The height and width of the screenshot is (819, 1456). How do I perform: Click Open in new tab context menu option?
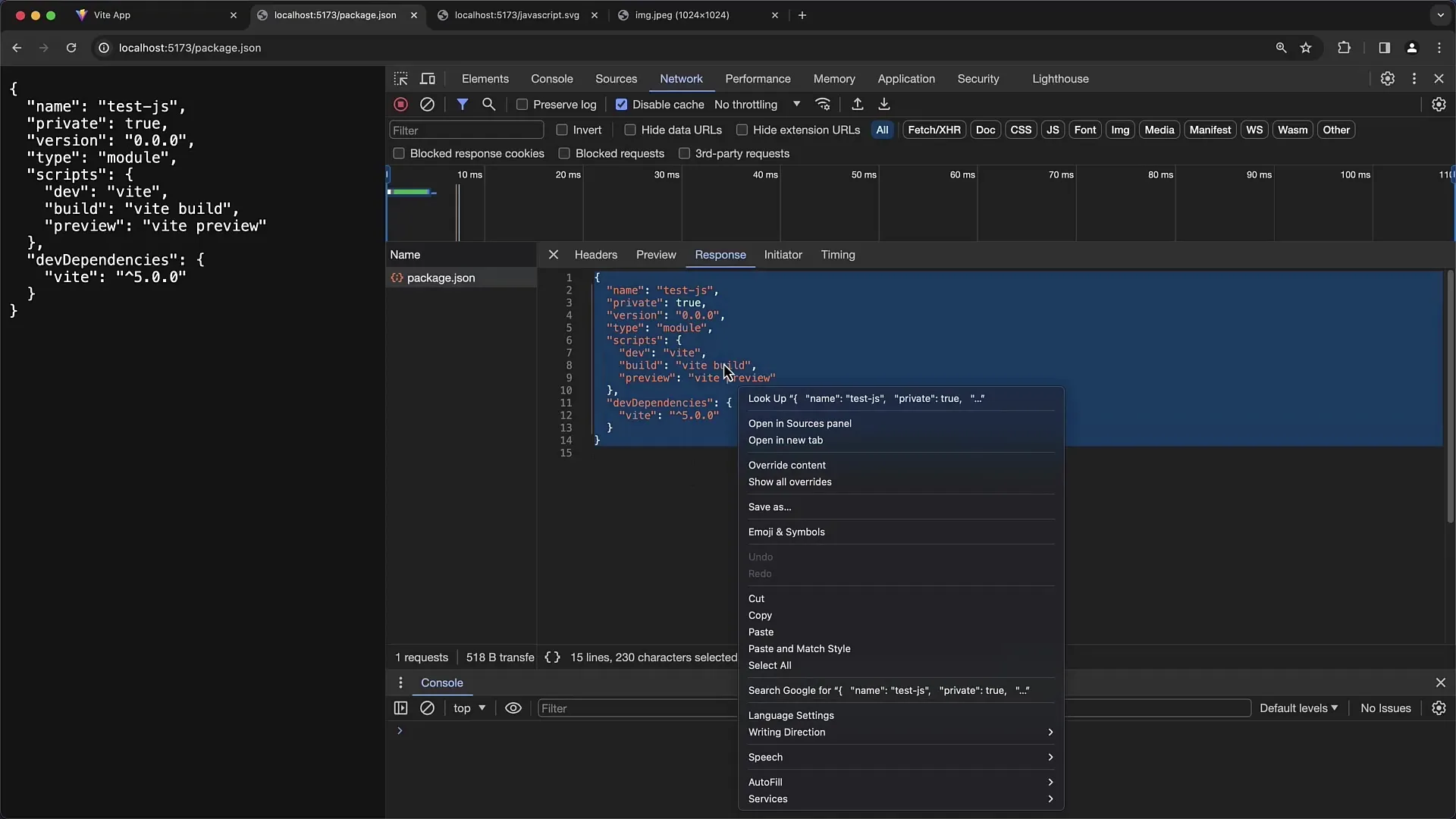(x=785, y=440)
